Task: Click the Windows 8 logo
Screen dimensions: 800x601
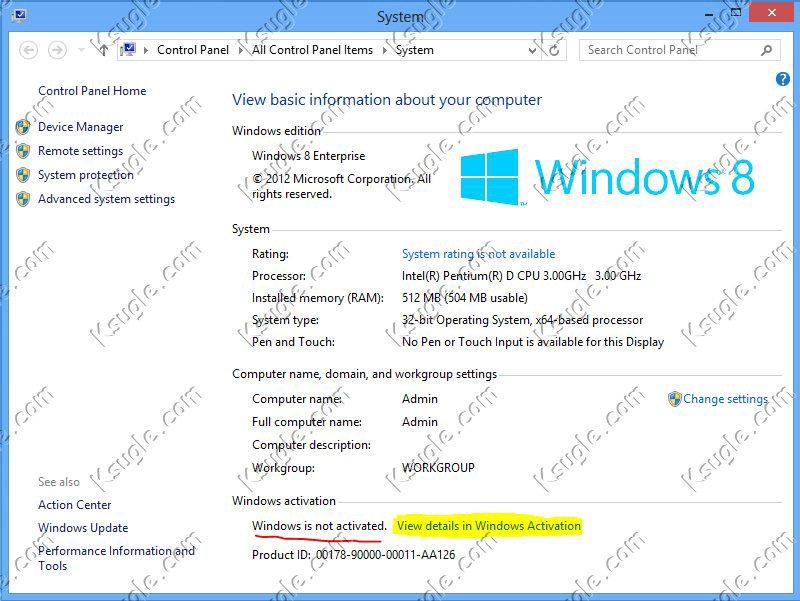Action: [607, 177]
